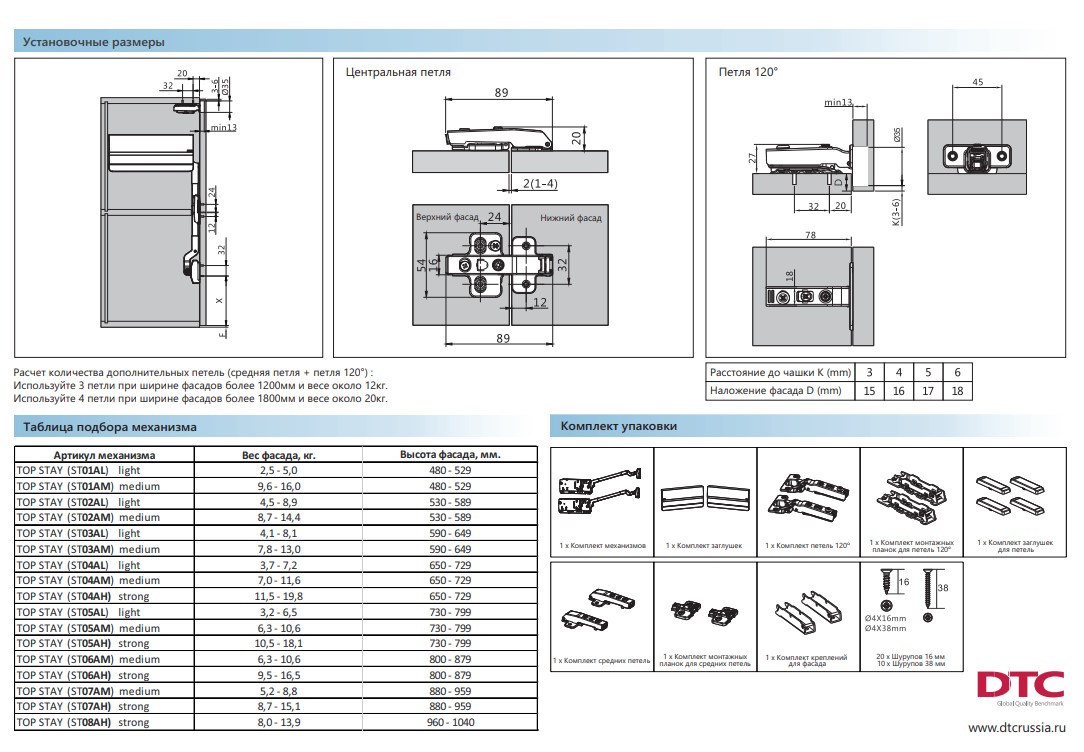This screenshot has height=752, width=1084.
Task: Click the 'Установочные размеры' section header
Action: pyautogui.click(x=94, y=42)
